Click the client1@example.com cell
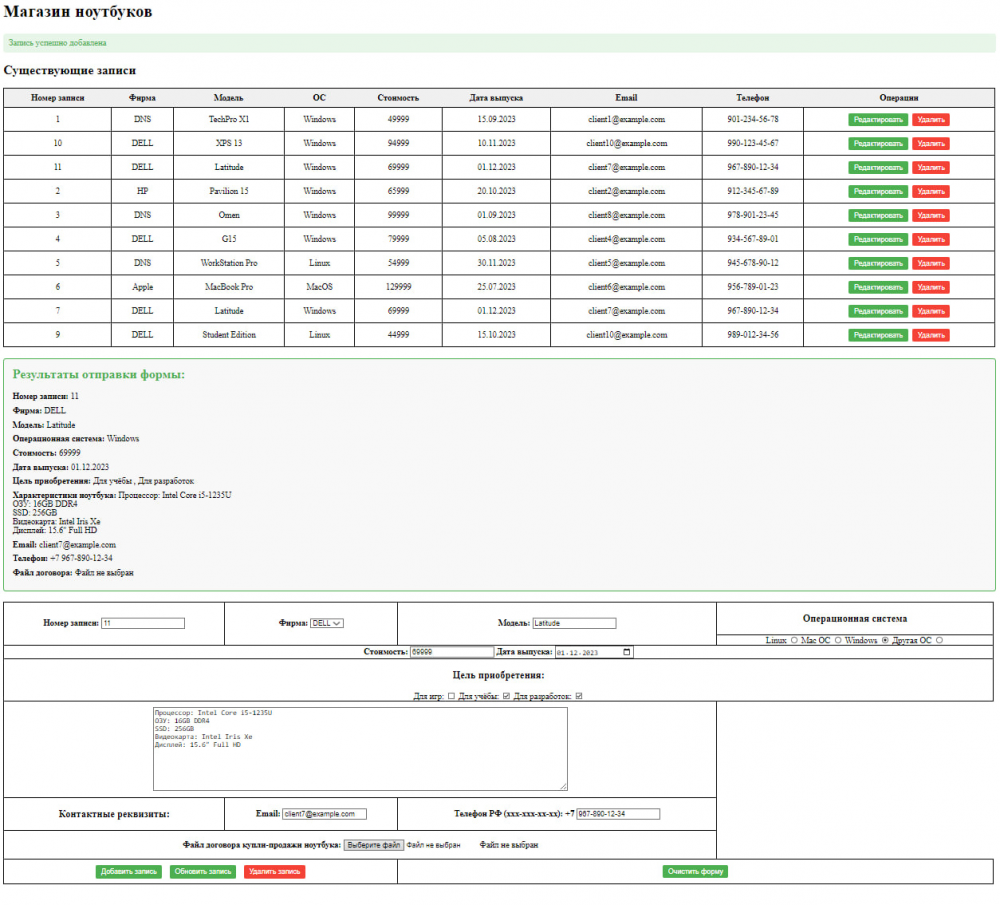This screenshot has height=905, width=1000. point(626,119)
